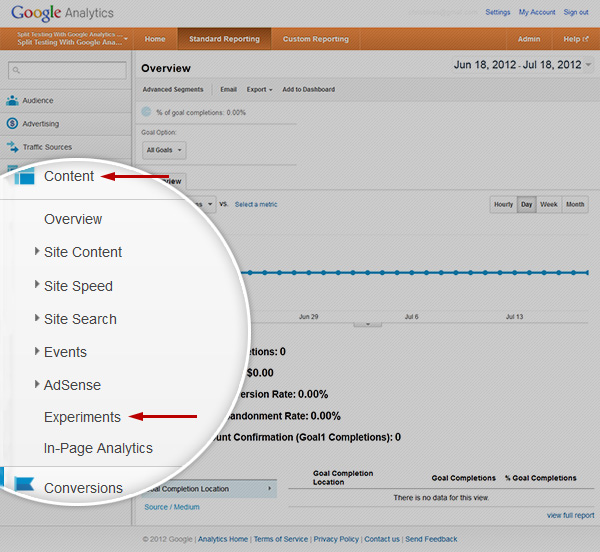Image resolution: width=600 pixels, height=552 pixels.
Task: Click the Content section icon
Action: point(24,176)
